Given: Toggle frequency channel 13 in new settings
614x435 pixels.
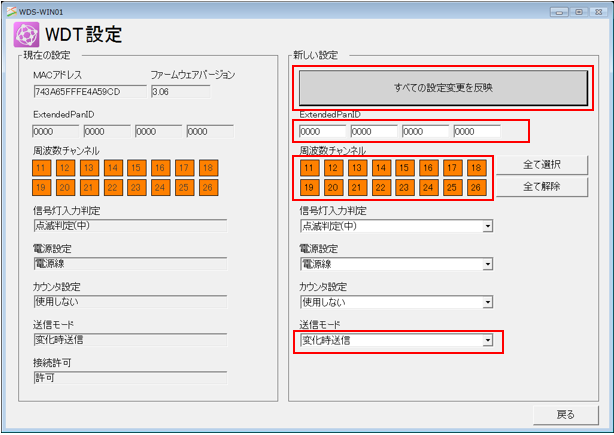Looking at the screenshot, I should click(x=357, y=168).
